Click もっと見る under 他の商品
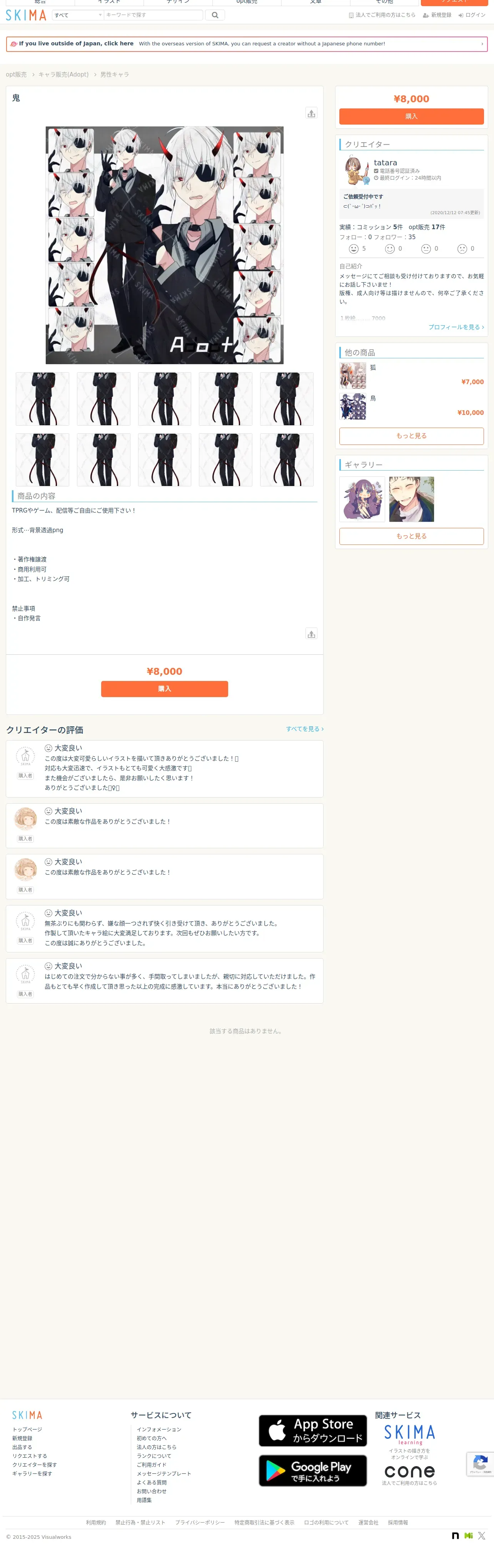This screenshot has width=494, height=1568. [411, 436]
